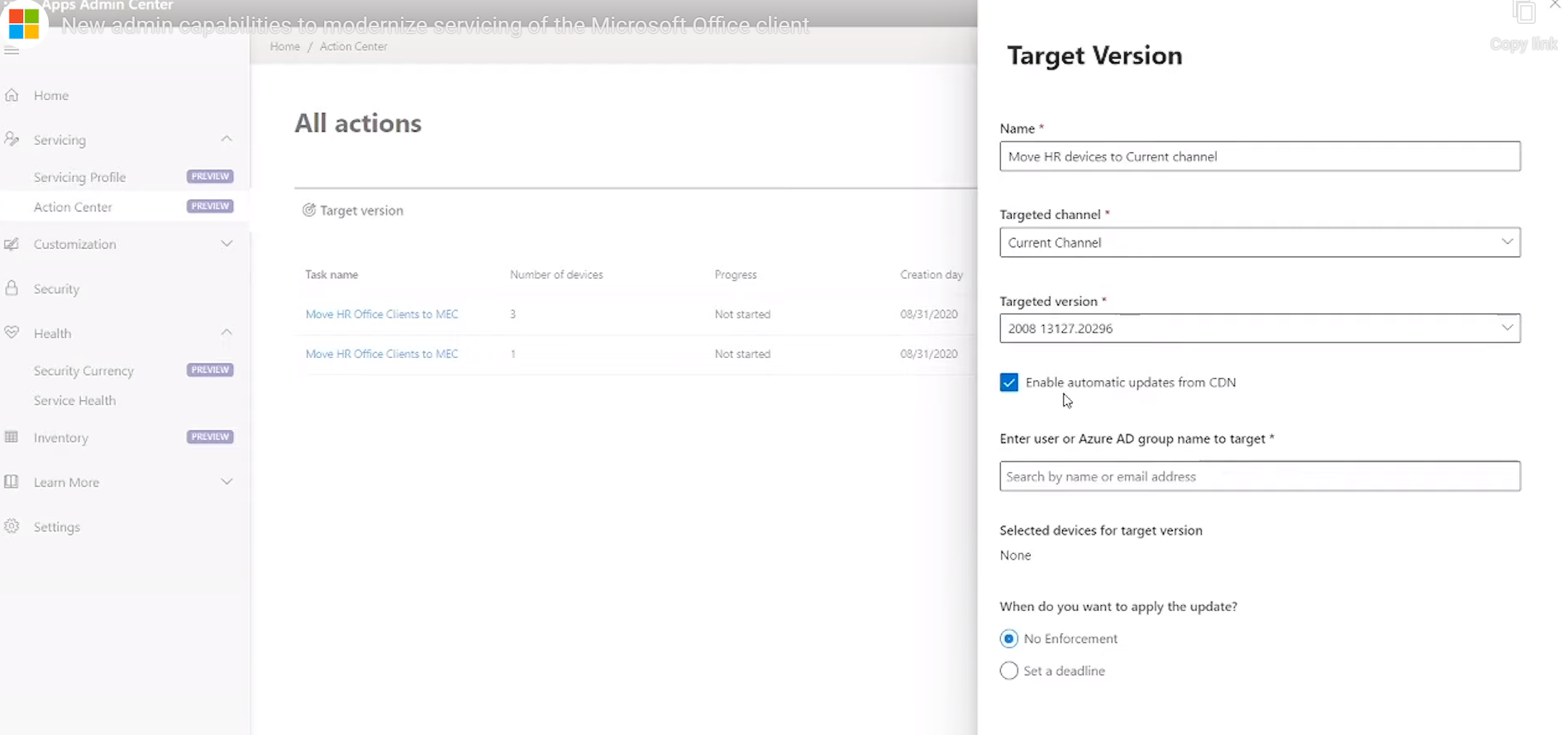The height and width of the screenshot is (735, 1568).
Task: Open the Targeted channel dropdown
Action: pyautogui.click(x=1260, y=242)
